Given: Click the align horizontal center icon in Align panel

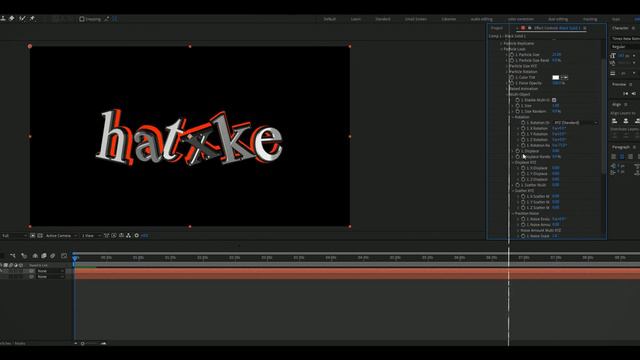Looking at the screenshot, I should click(x=625, y=121).
